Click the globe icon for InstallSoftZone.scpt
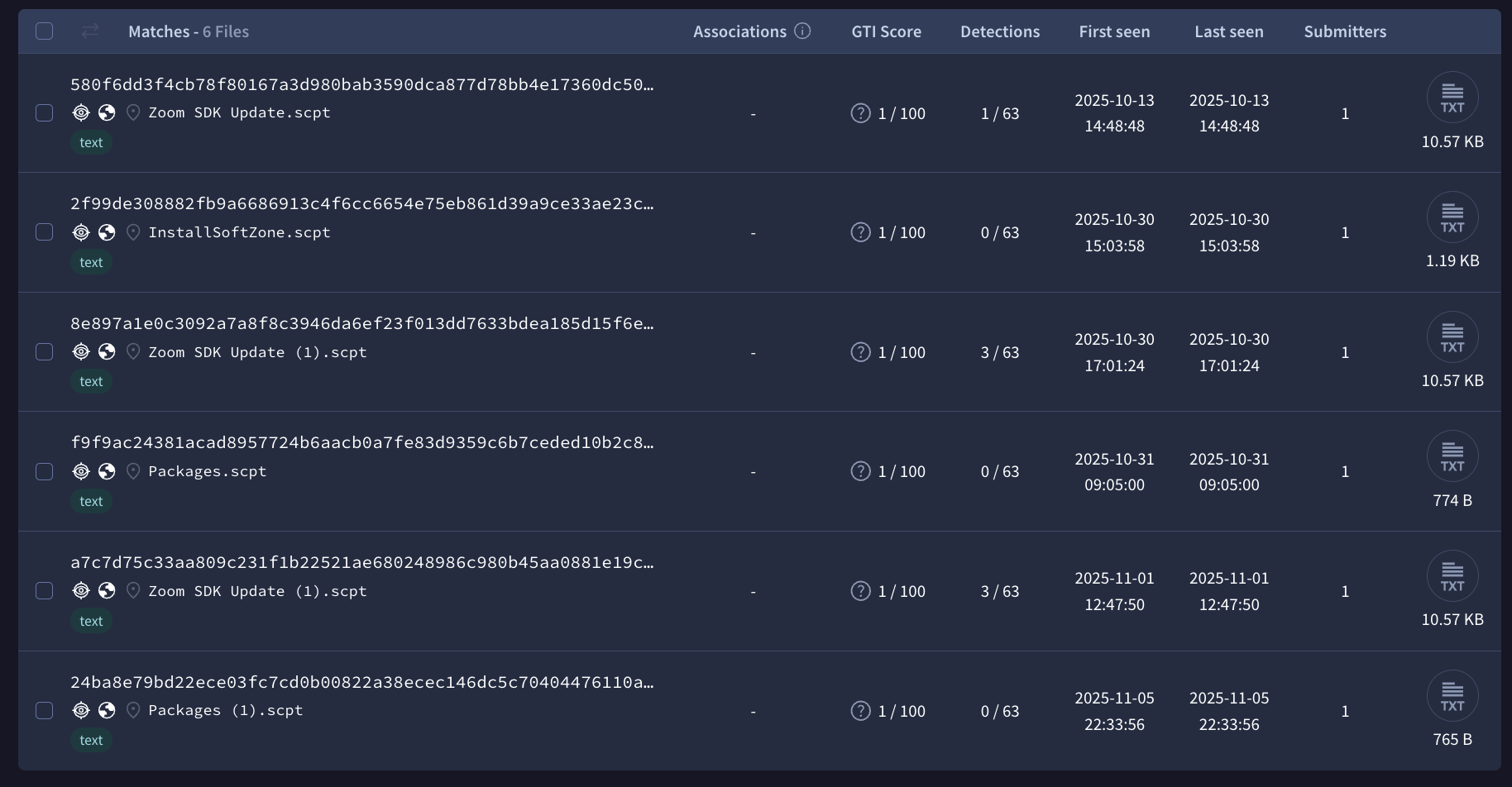The image size is (1512, 787). pos(107,232)
